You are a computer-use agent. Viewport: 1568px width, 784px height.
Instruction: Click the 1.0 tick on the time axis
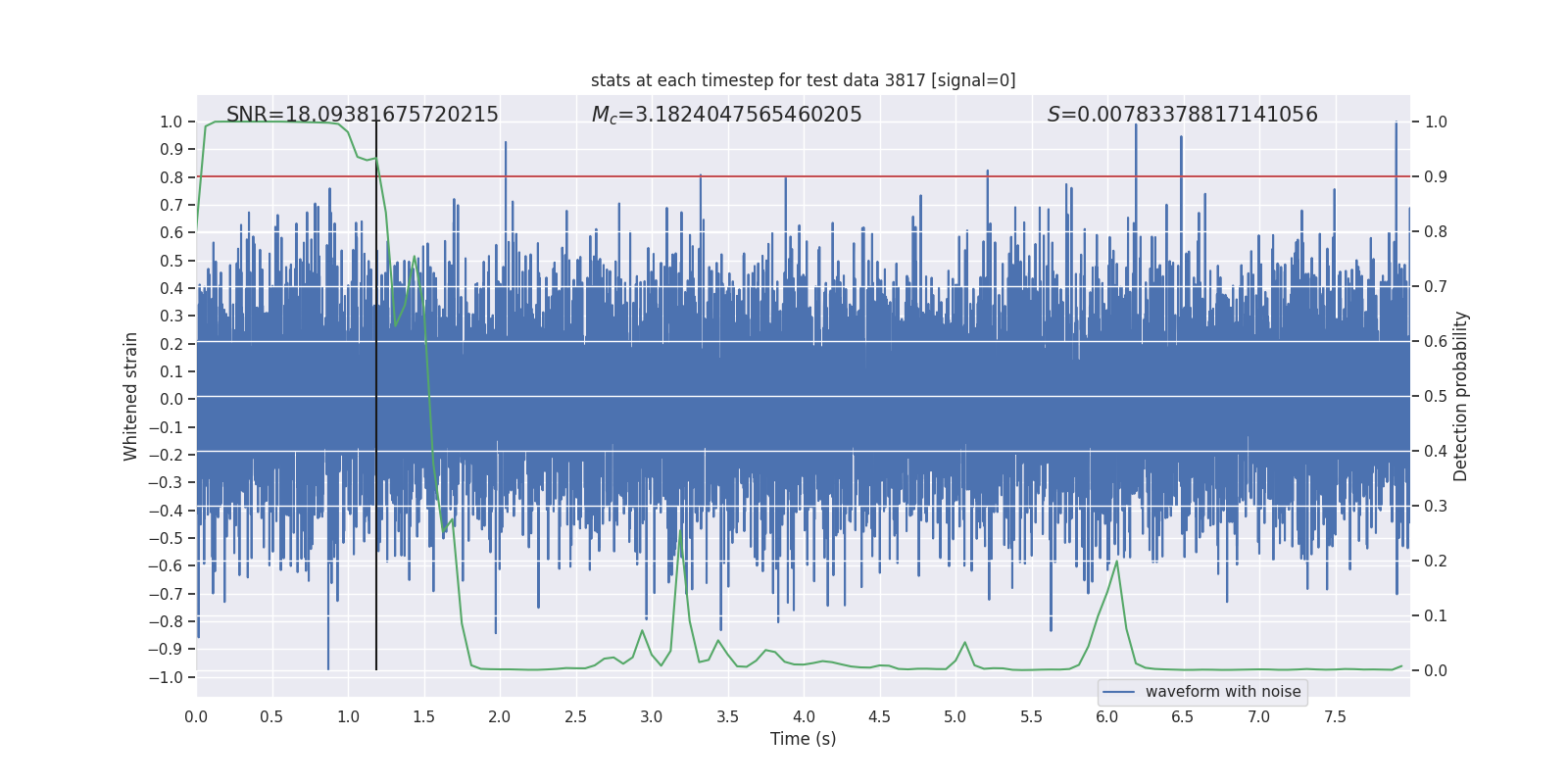[348, 716]
